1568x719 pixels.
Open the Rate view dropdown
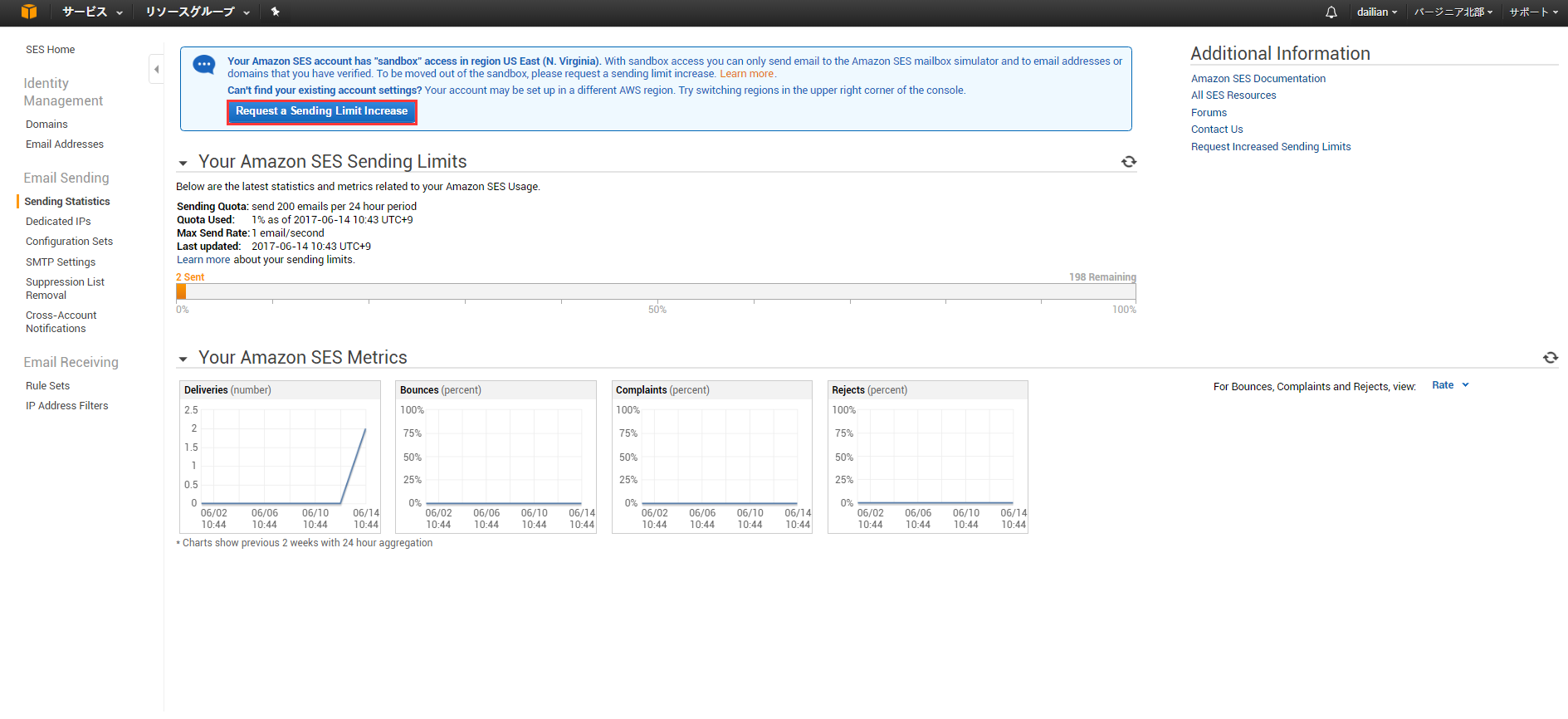(1449, 385)
